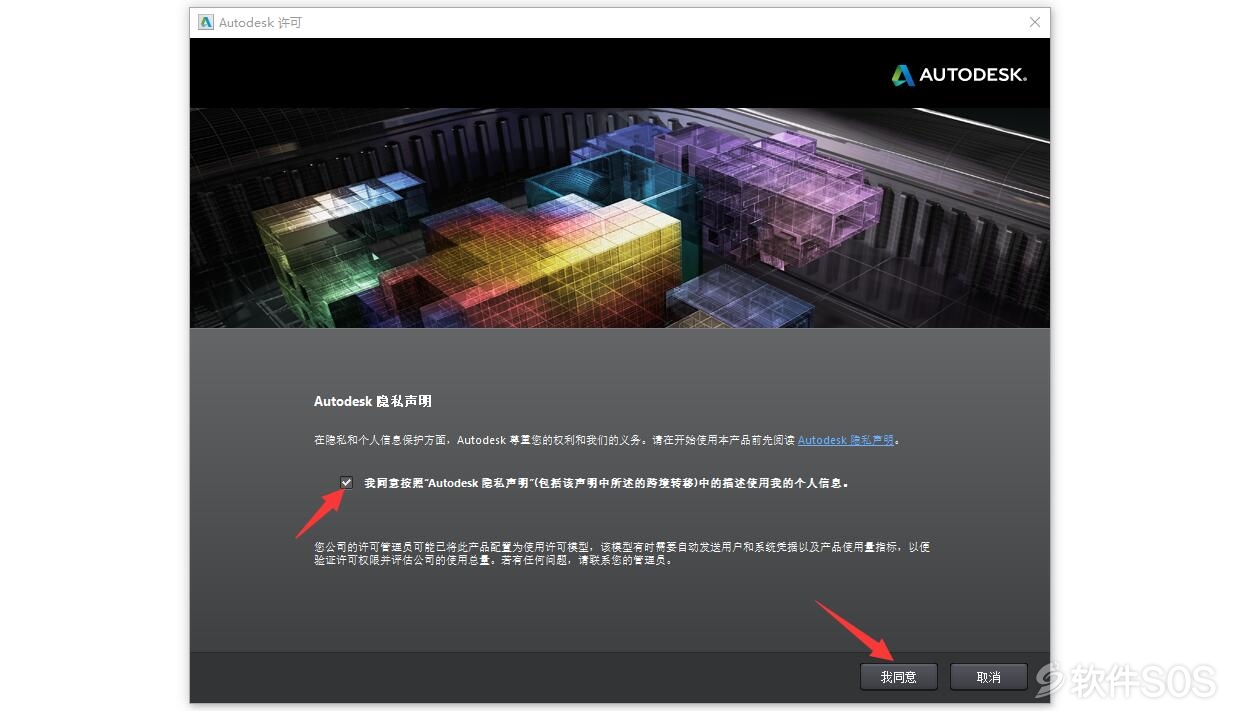Click the AUTODESK logo in header
Screen dimensions: 1234x711
pos(959,75)
